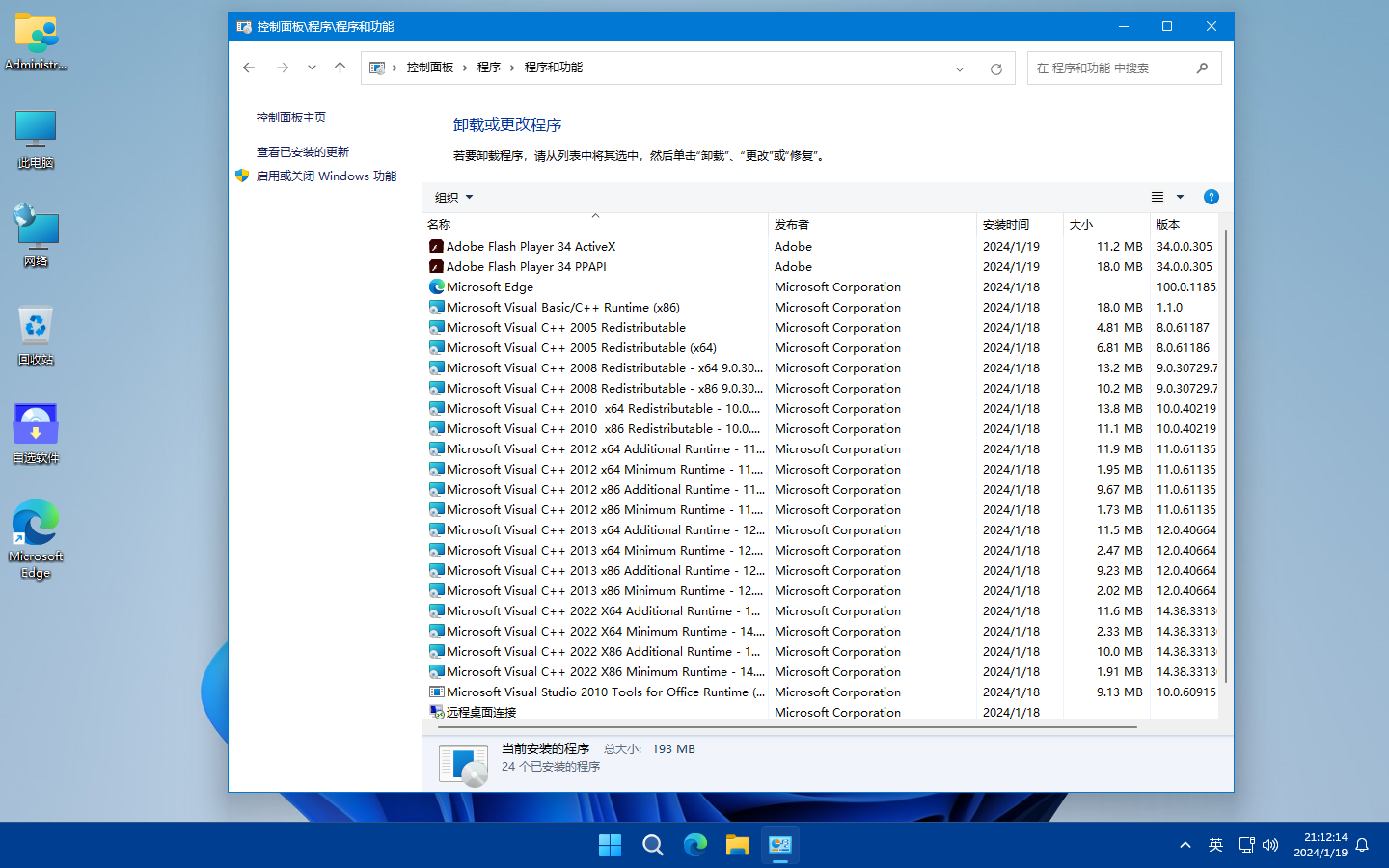Select the Microsoft Edge entry icon in list
The width and height of the screenshot is (1389, 868).
(x=436, y=287)
